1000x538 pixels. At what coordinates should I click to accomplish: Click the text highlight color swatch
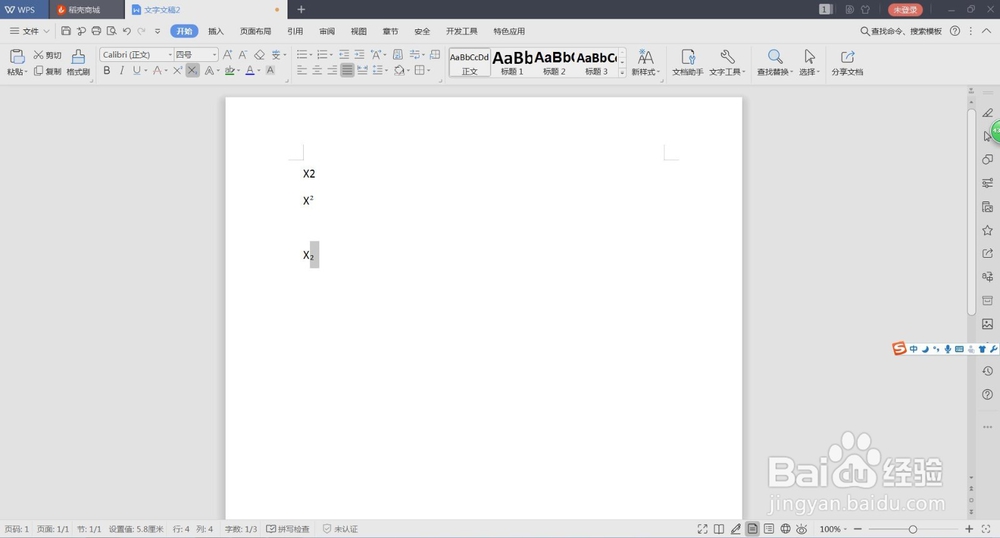click(230, 70)
